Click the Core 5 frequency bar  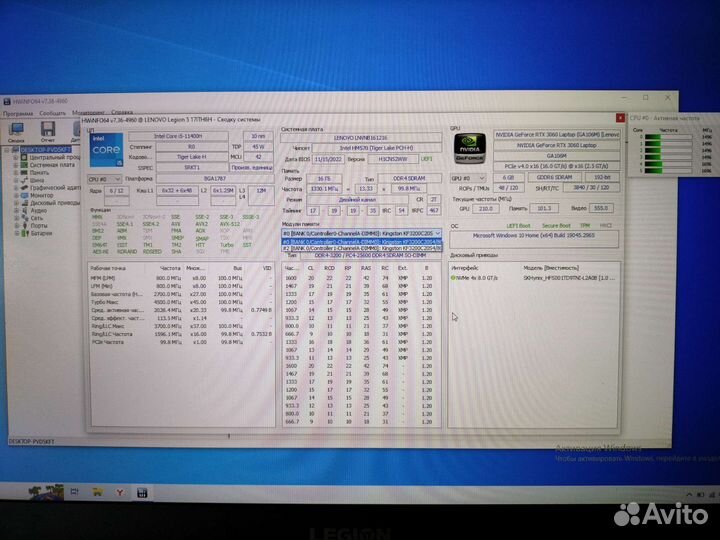(668, 171)
